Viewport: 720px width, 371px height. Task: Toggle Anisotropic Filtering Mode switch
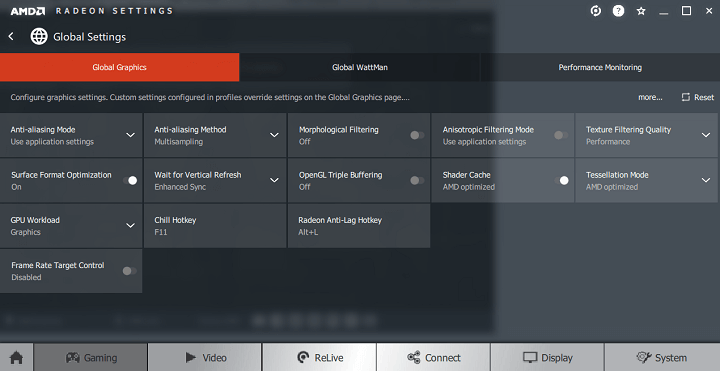click(561, 135)
